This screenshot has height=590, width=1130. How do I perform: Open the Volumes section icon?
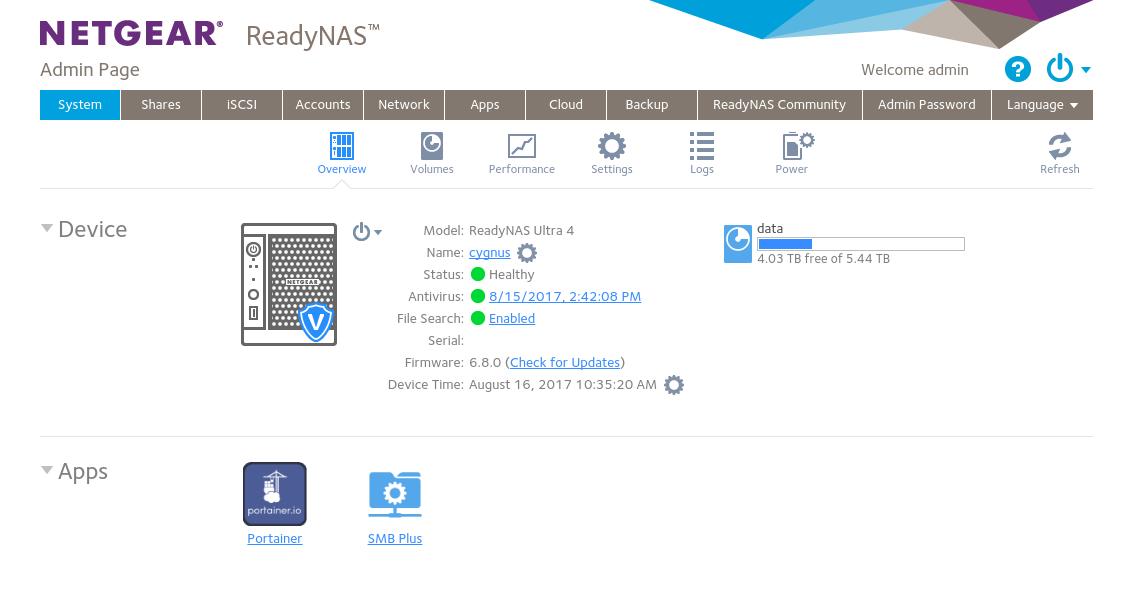432,146
